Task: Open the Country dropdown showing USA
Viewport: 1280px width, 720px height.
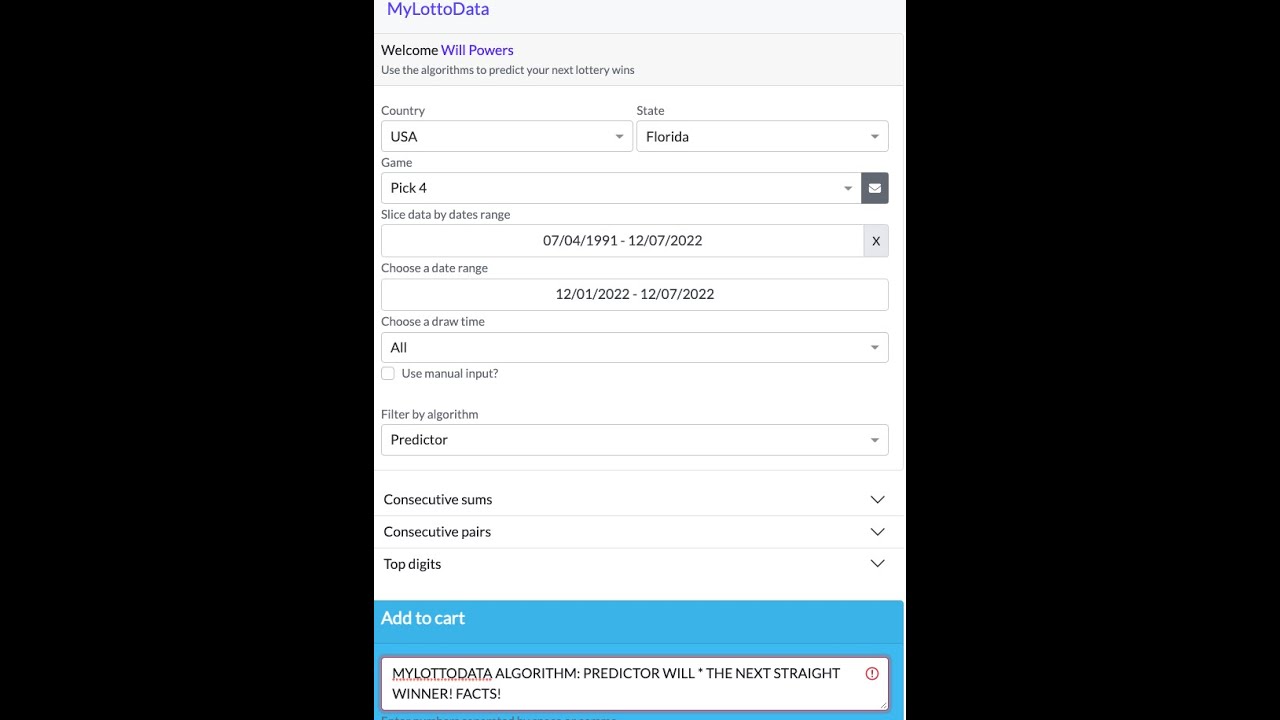Action: [507, 136]
